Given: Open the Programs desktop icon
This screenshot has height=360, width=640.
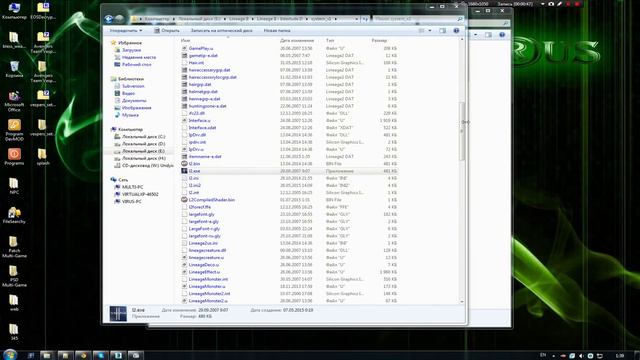Looking at the screenshot, I should 14,156.
